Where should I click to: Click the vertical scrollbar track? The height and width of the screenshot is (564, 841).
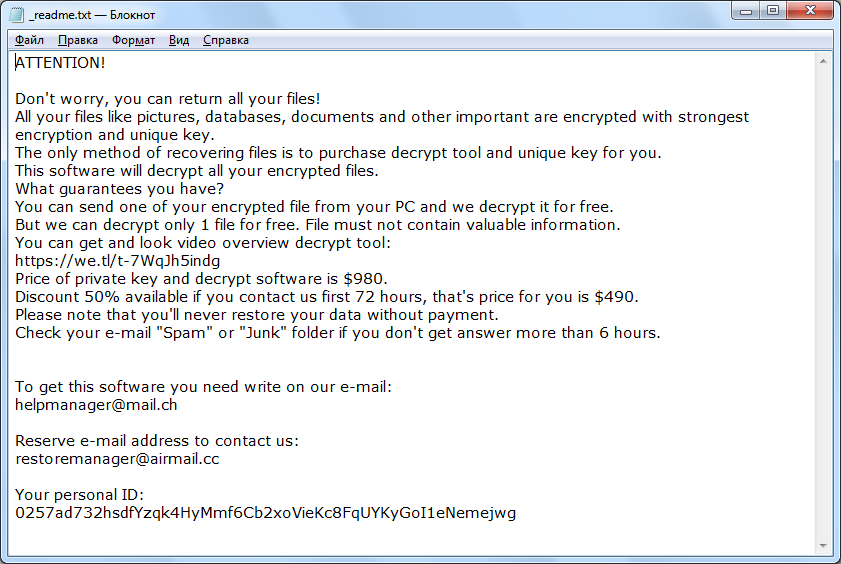(823, 300)
